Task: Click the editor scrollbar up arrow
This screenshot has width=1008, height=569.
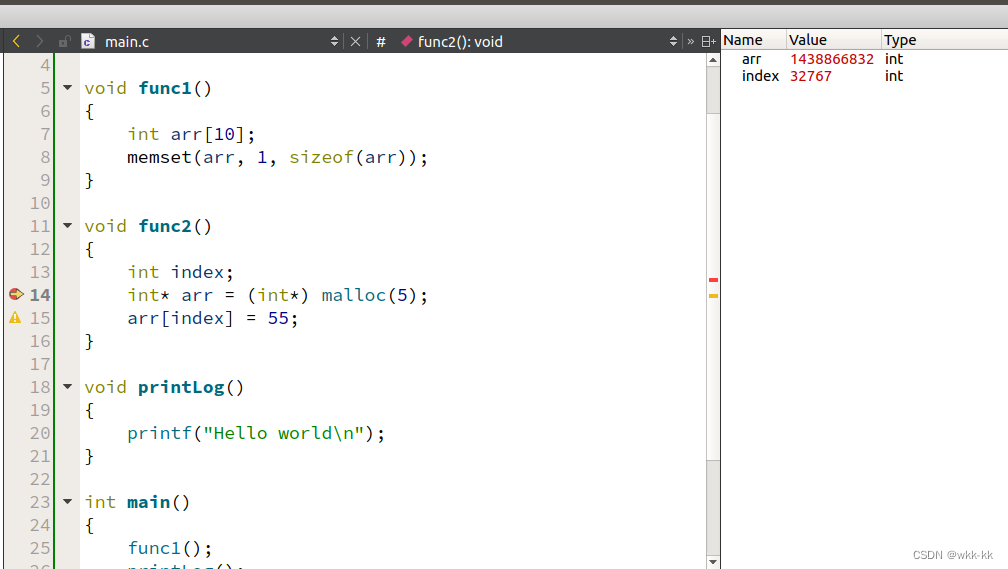Action: [713, 60]
